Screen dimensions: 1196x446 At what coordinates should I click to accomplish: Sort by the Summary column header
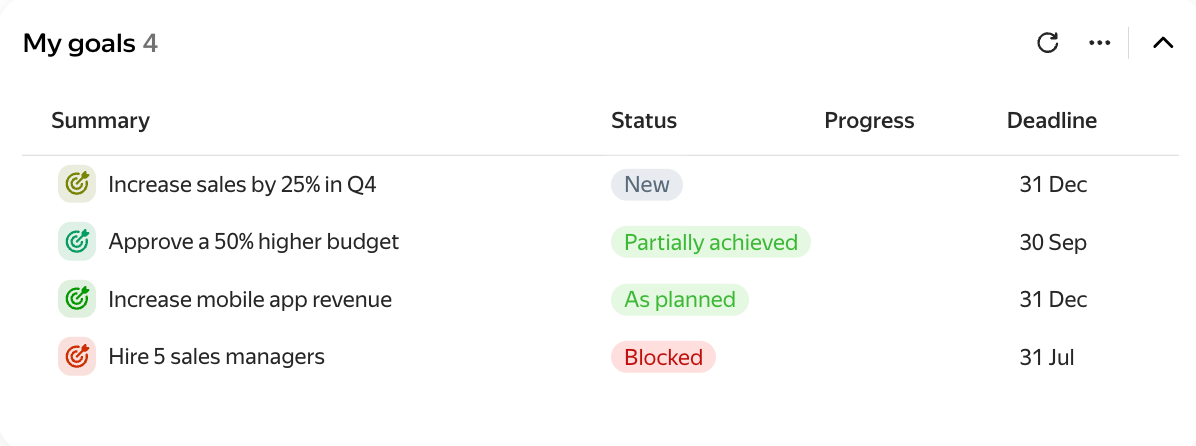click(101, 120)
